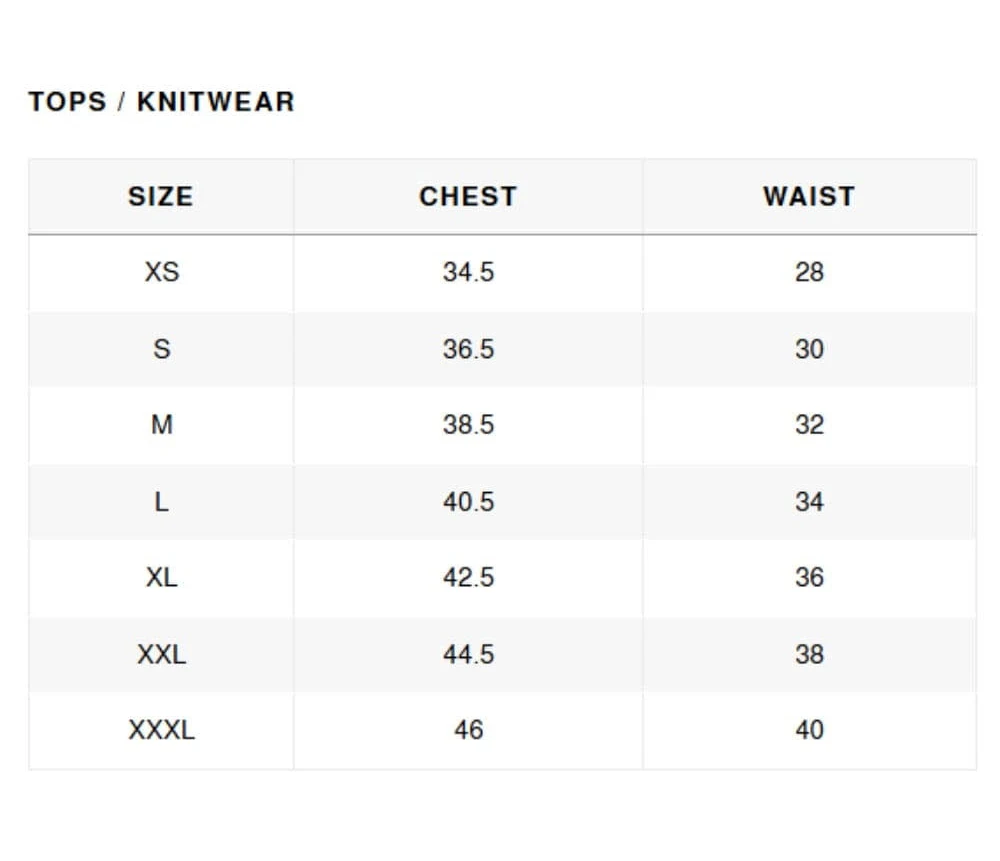Click the XXXL size cell
The width and height of the screenshot is (1000, 861).
[x=161, y=731]
